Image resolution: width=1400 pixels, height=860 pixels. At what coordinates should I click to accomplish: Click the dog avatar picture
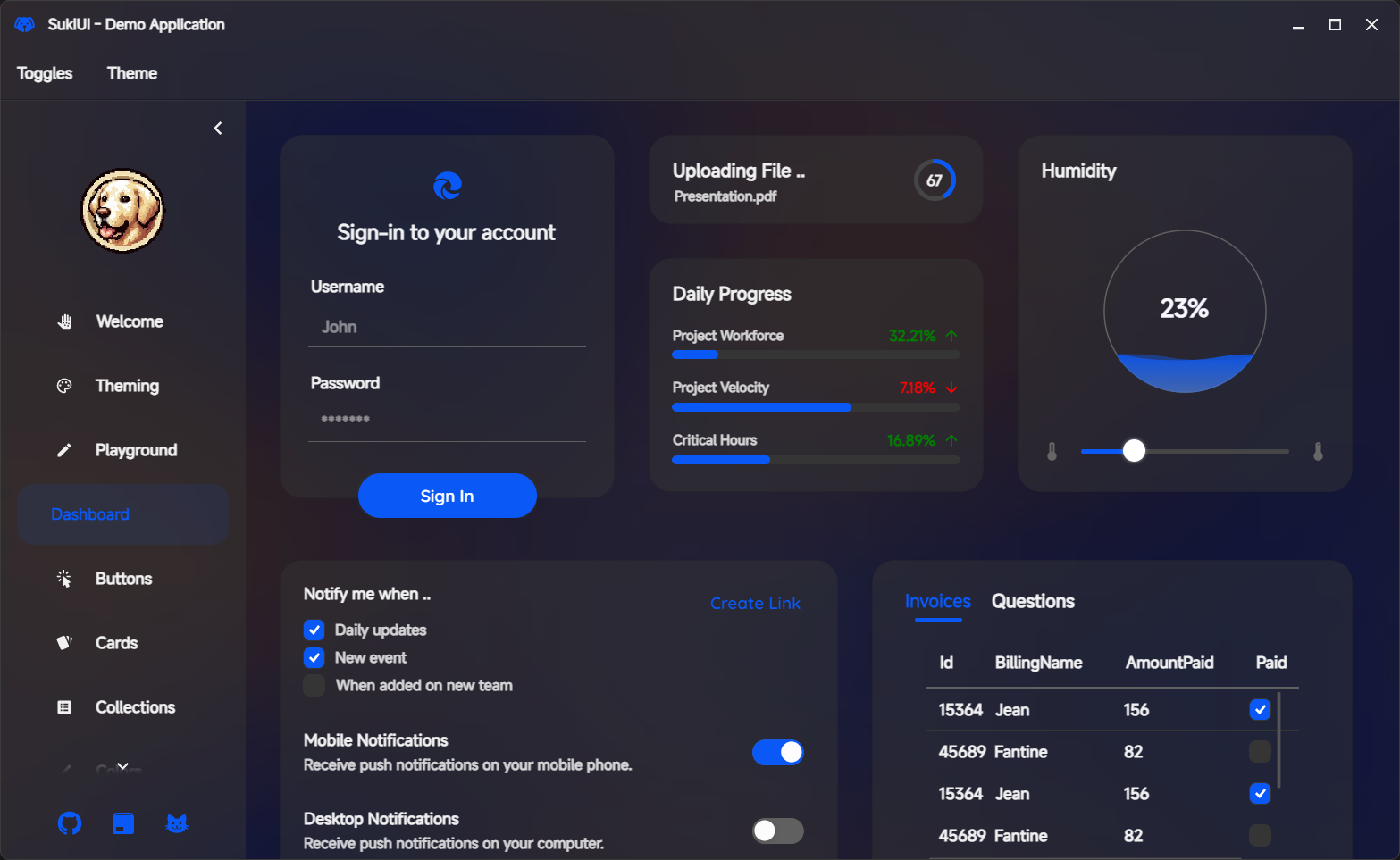coord(123,211)
